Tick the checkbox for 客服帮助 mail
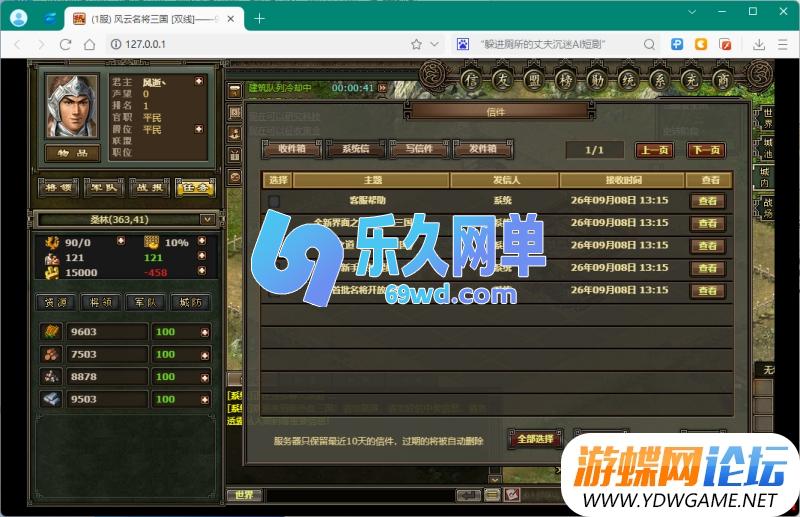800x517 pixels. click(x=274, y=201)
